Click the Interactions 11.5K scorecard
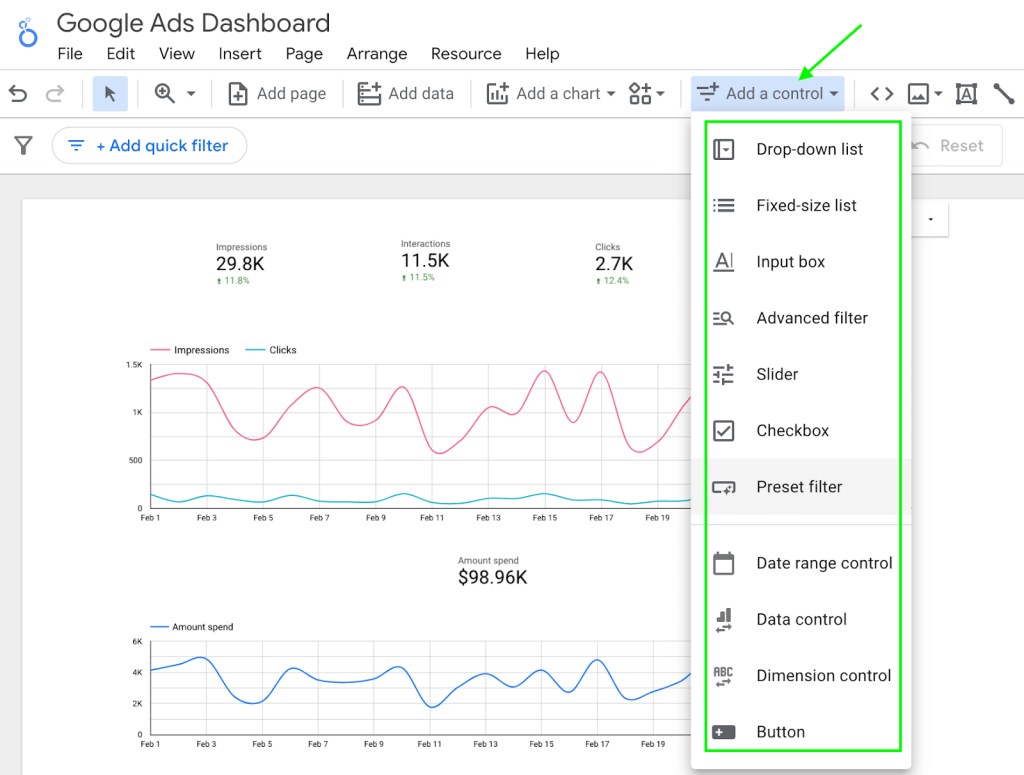The height and width of the screenshot is (775, 1024). [425, 261]
